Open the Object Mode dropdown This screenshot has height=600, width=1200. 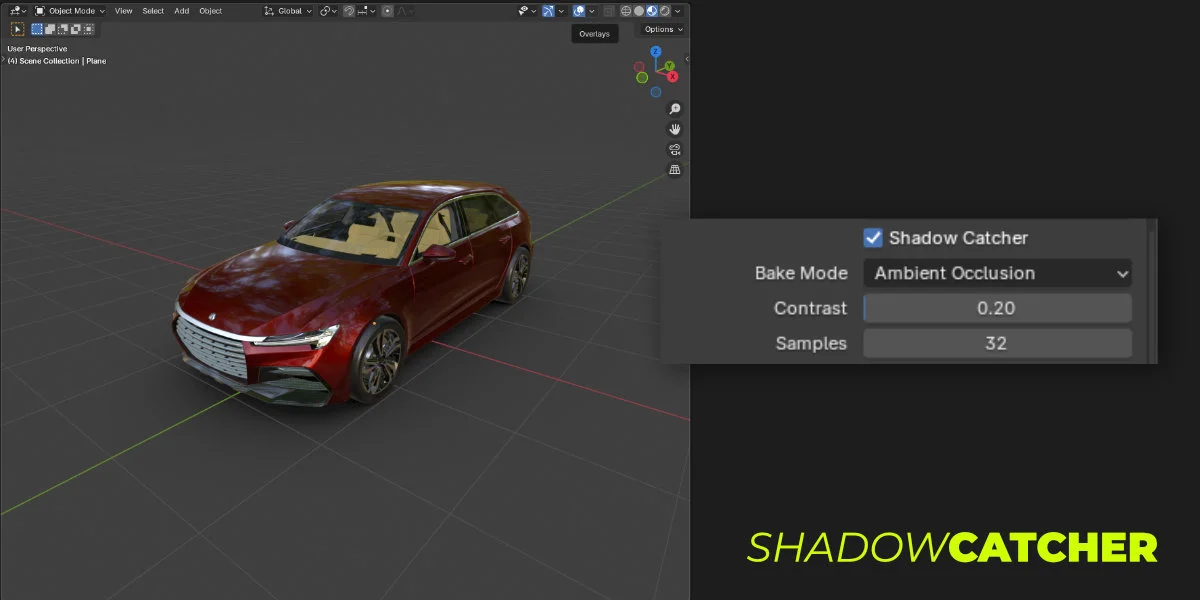pyautogui.click(x=70, y=10)
